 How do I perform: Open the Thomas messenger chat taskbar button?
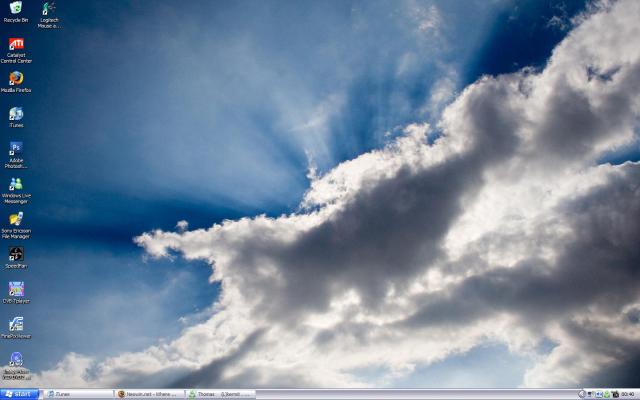[x=221, y=394]
